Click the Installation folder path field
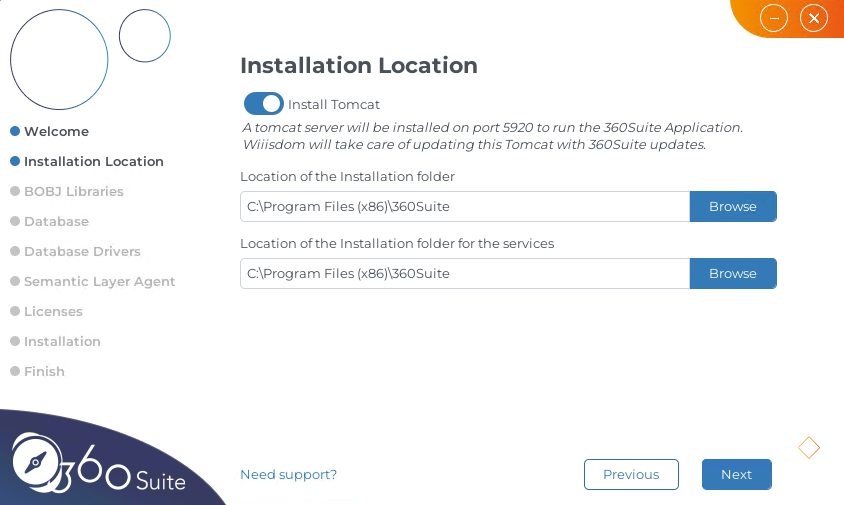This screenshot has width=844, height=505. click(465, 206)
